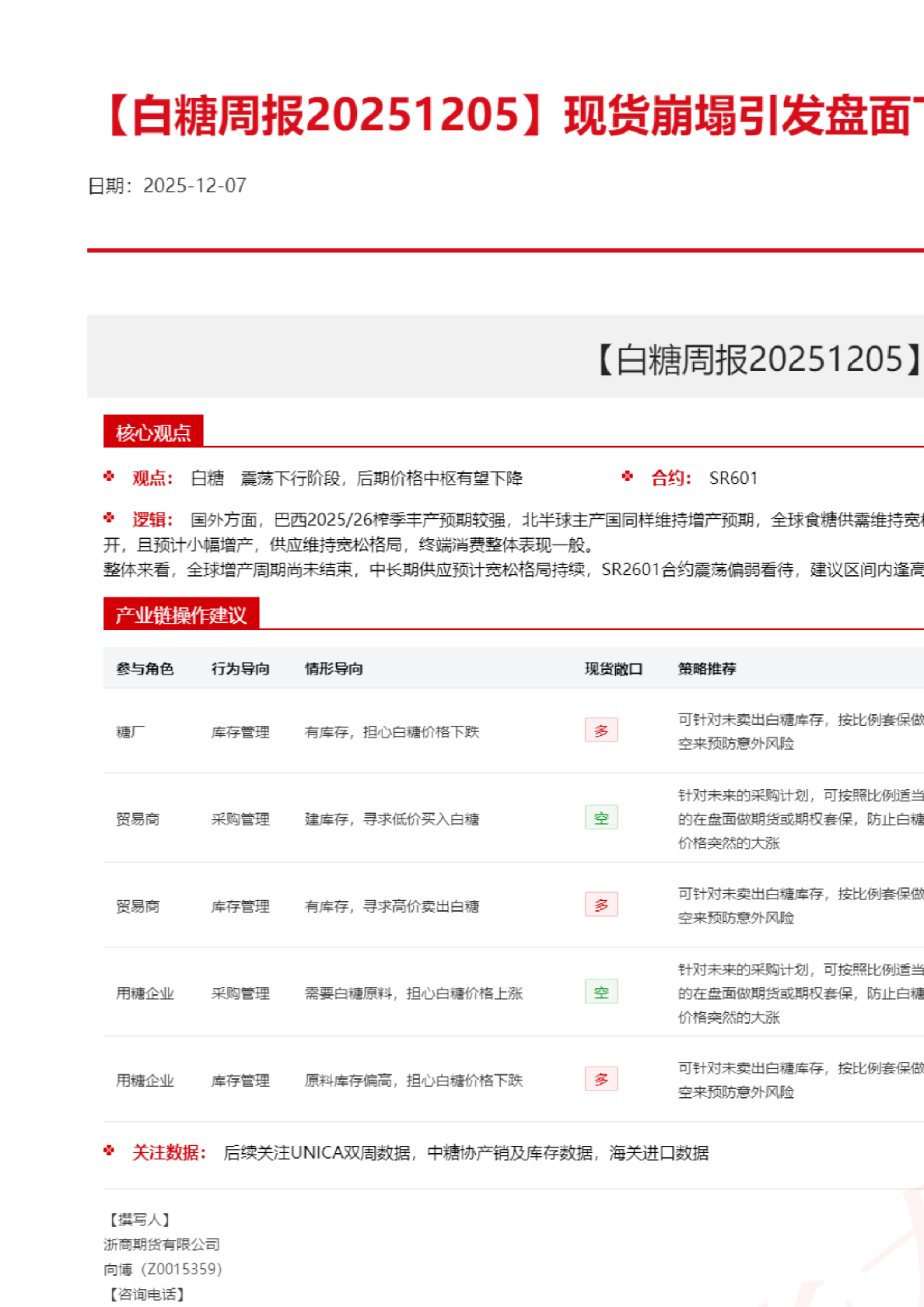
Task: Select the 产业链操作建议 section tab
Action: 180,615
